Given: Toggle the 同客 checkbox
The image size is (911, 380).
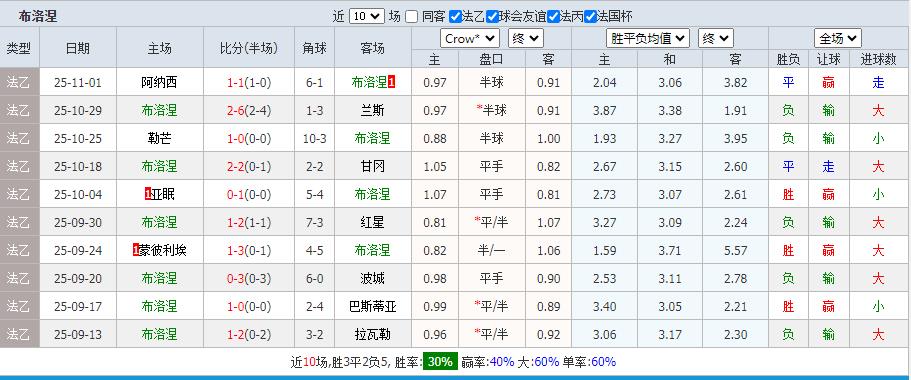Looking at the screenshot, I should click(x=411, y=16).
